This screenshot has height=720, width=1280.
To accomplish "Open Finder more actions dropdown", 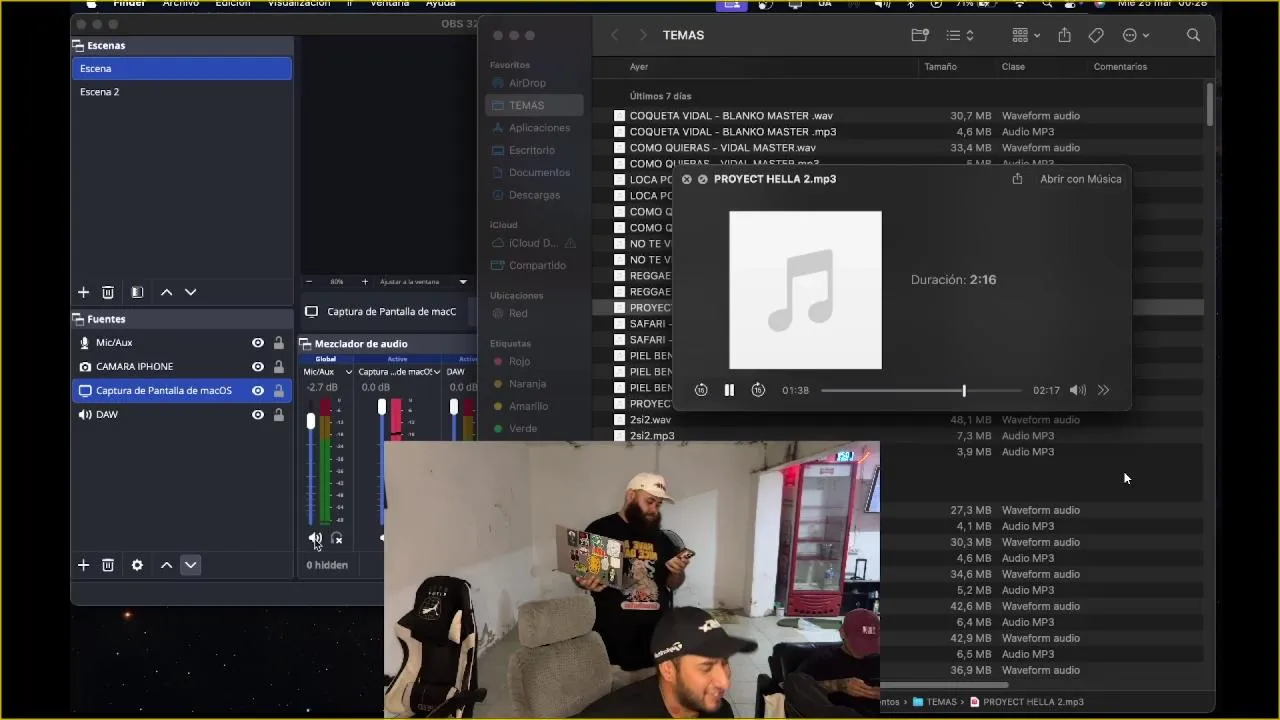I will click(x=1136, y=35).
